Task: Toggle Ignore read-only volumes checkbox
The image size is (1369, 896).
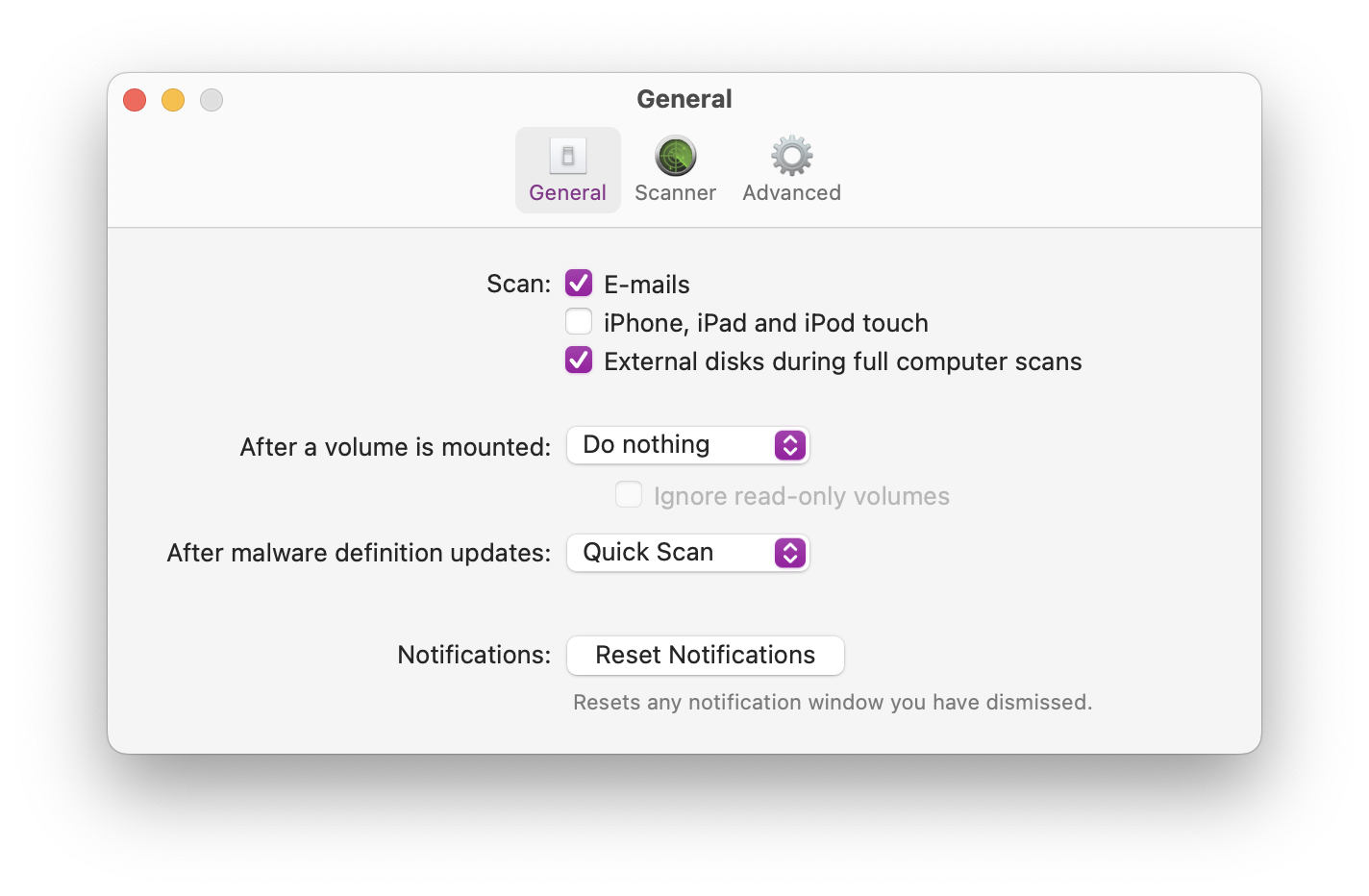Action: 629,494
